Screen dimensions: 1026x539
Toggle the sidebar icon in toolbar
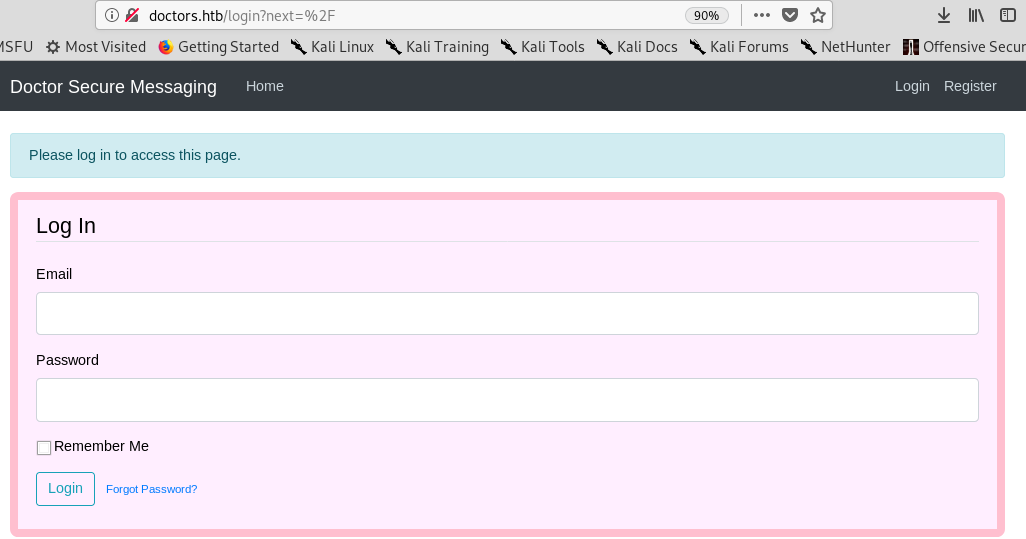tap(1008, 15)
